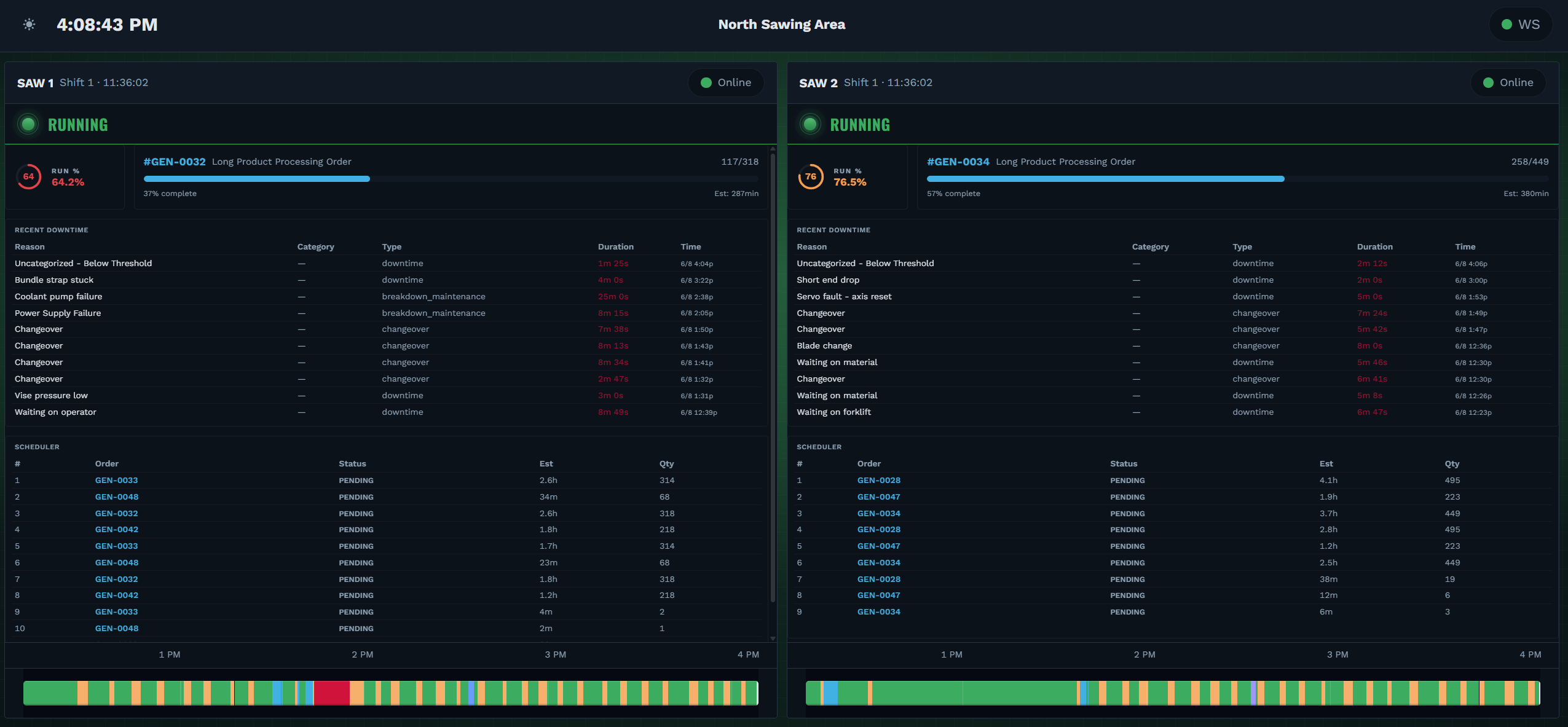Screen dimensions: 1568x727
Task: Select the 'Waiting on operator' downtime row
Action: pos(387,412)
